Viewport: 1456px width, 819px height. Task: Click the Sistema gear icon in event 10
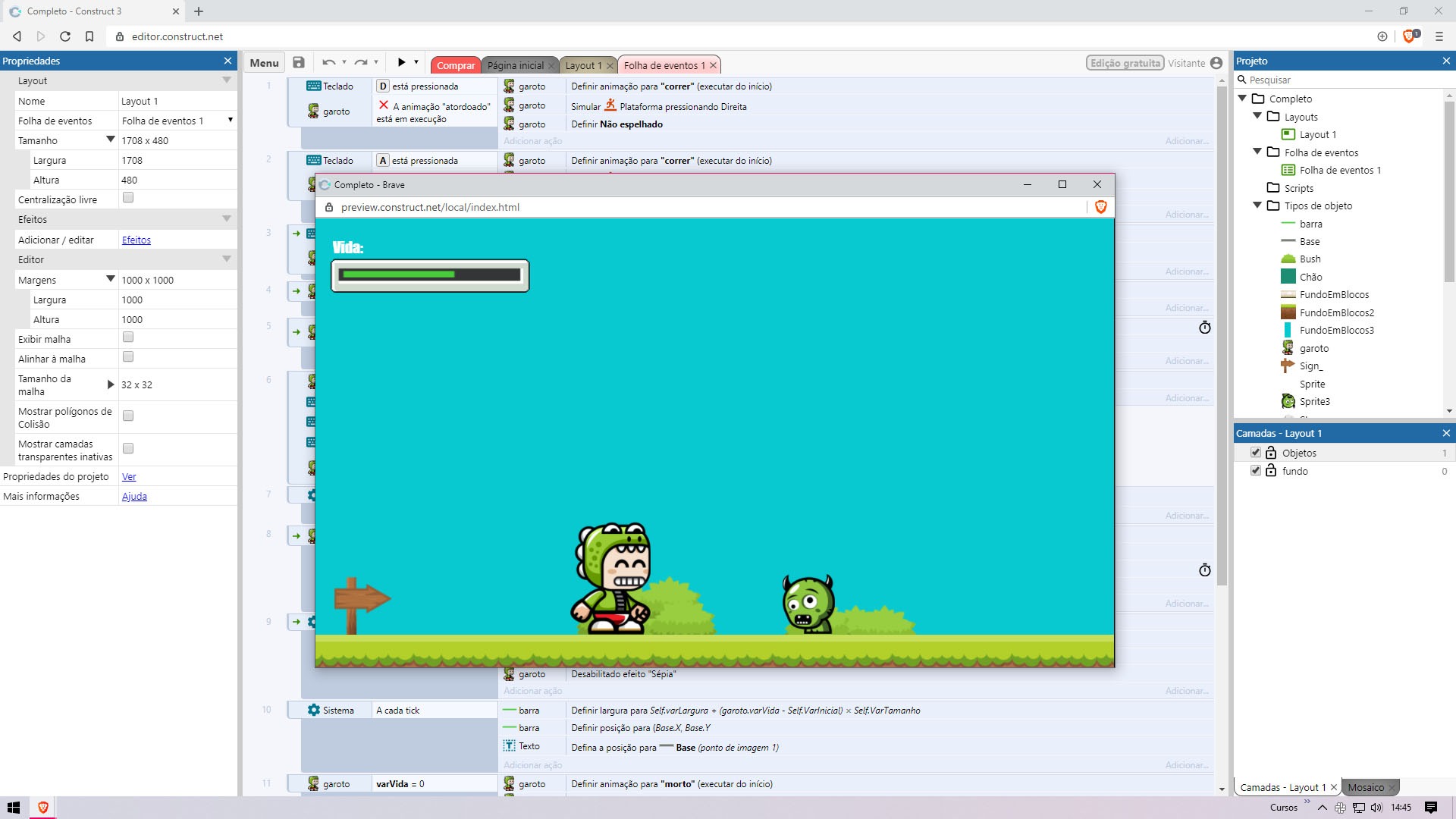pyautogui.click(x=314, y=710)
